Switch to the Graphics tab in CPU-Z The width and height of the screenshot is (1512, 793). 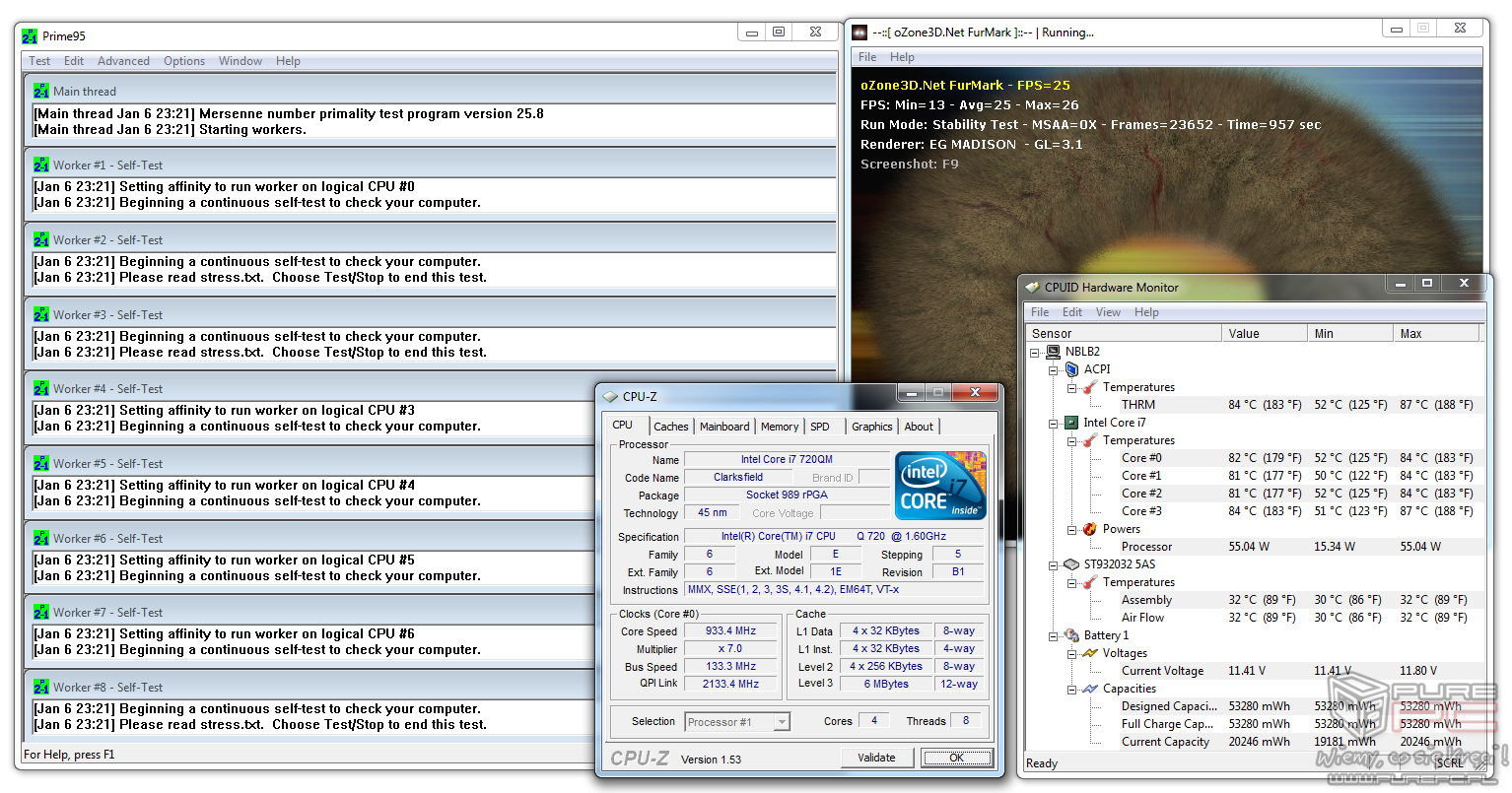872,427
